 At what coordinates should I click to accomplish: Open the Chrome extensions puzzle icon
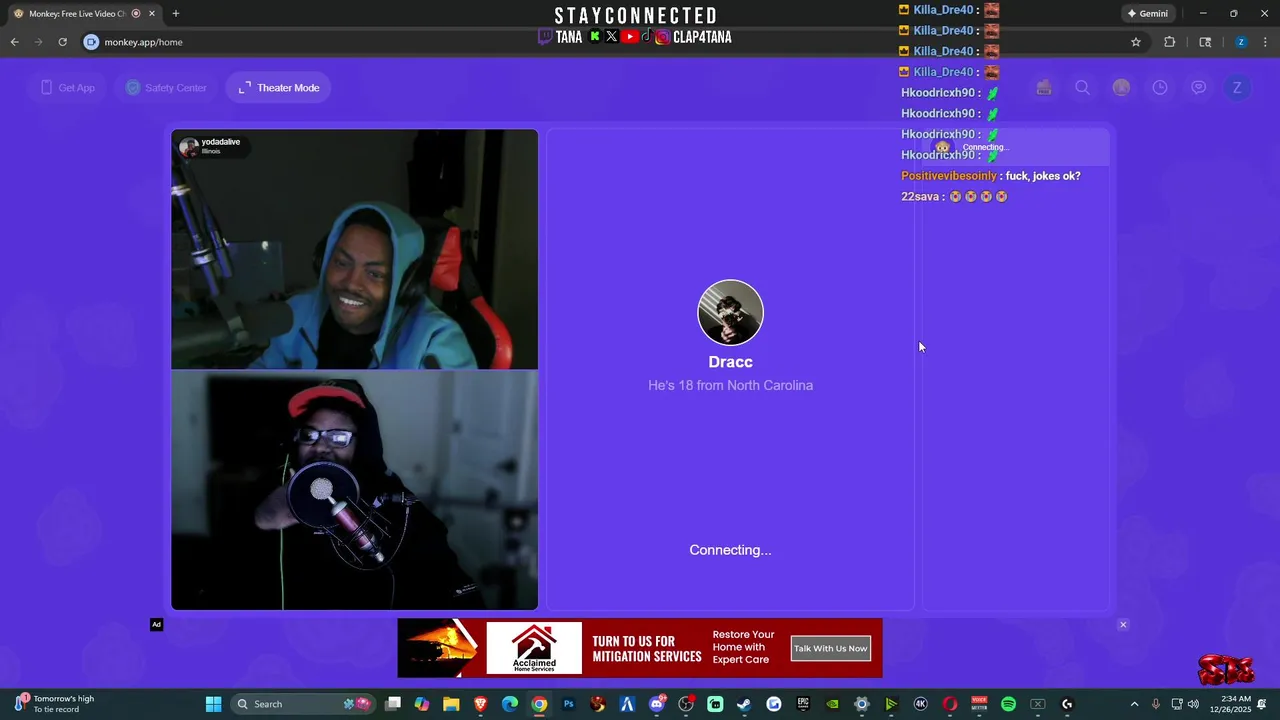coord(1170,42)
